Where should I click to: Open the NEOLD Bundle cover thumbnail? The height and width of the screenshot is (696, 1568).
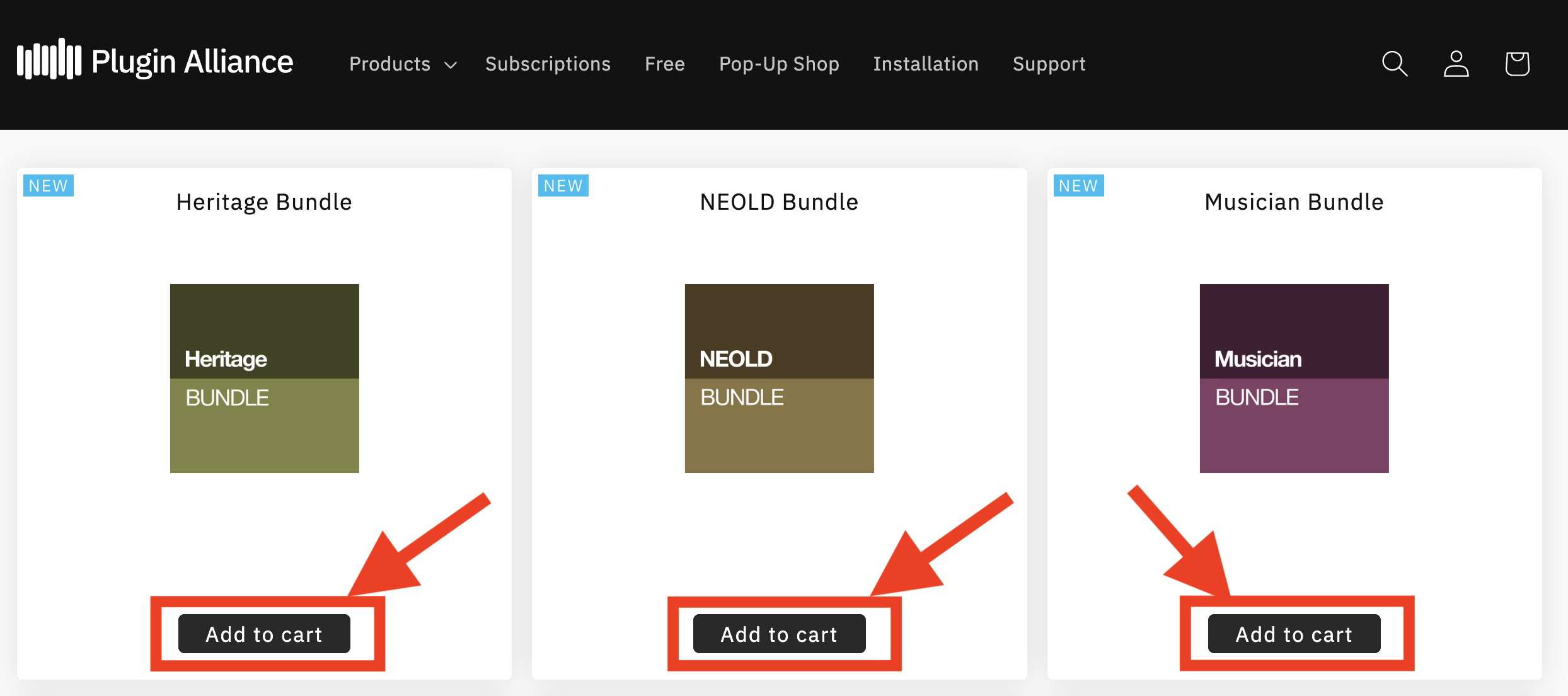click(x=779, y=378)
